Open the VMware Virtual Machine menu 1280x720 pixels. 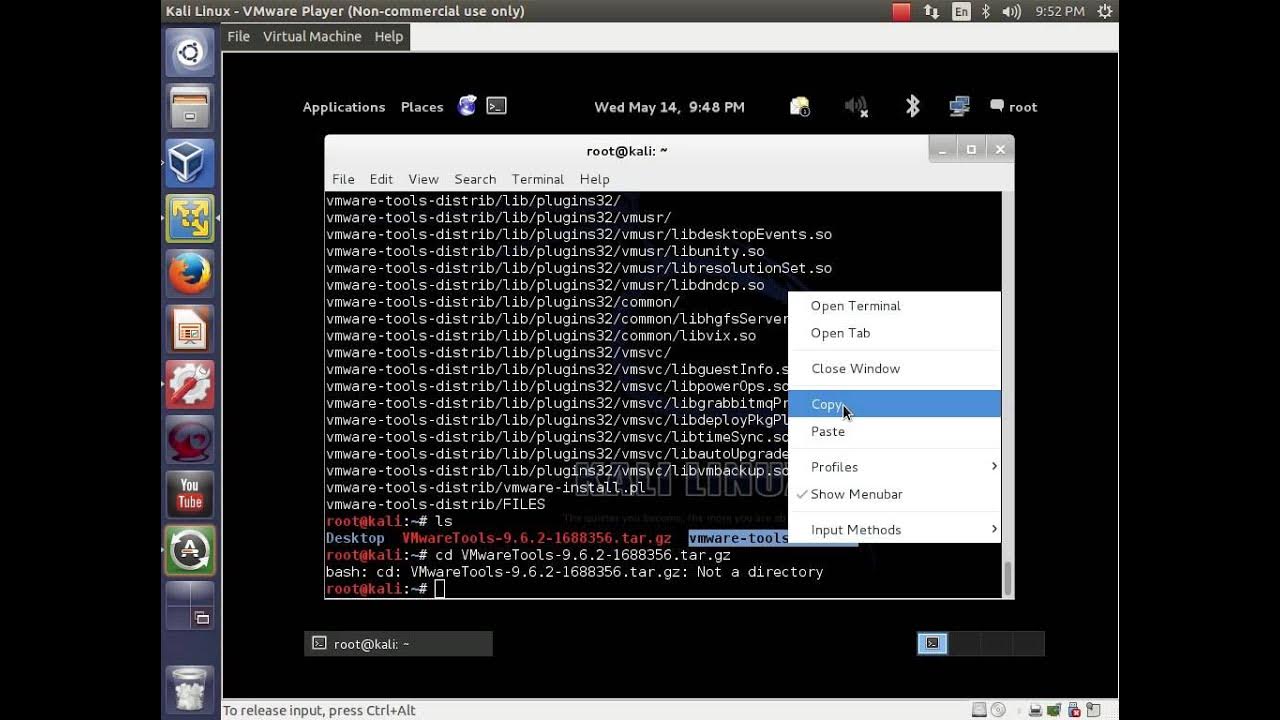(312, 36)
